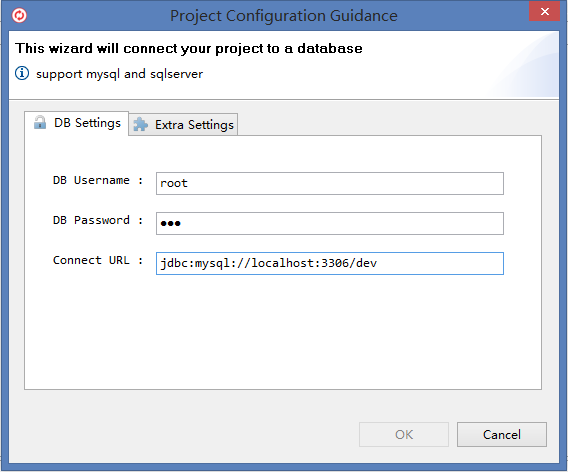Viewport: 568px width, 472px height.
Task: Click the "DB Password :" label
Action: [x=98, y=220]
